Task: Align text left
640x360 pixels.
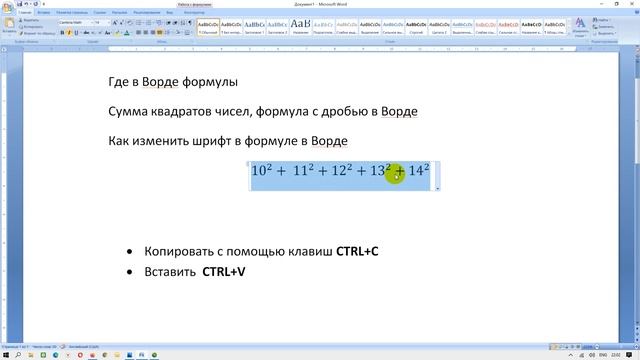Action: pyautogui.click(x=138, y=33)
